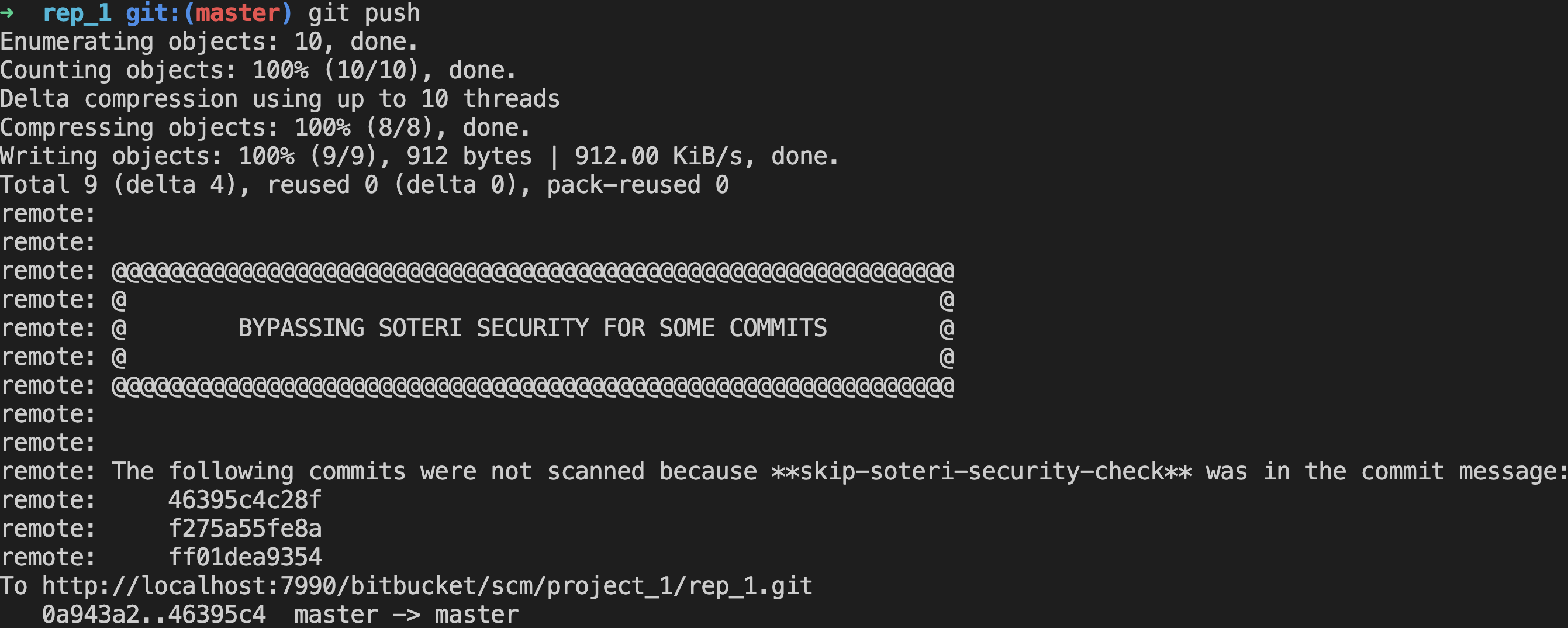Click the Counting objects 100% line
This screenshot has height=628, width=1568.
[x=258, y=70]
